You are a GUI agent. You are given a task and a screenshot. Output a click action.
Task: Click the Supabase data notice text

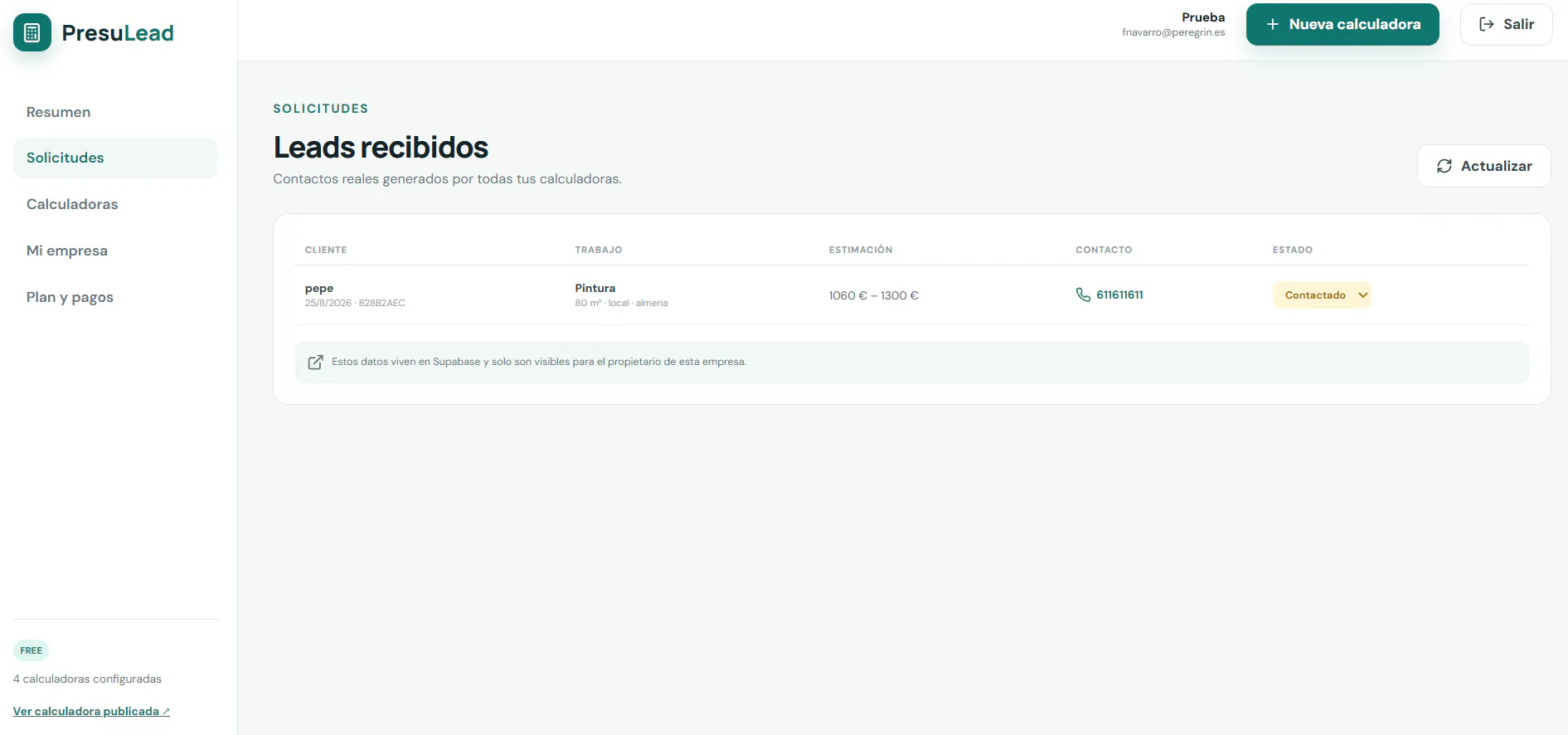coord(539,362)
